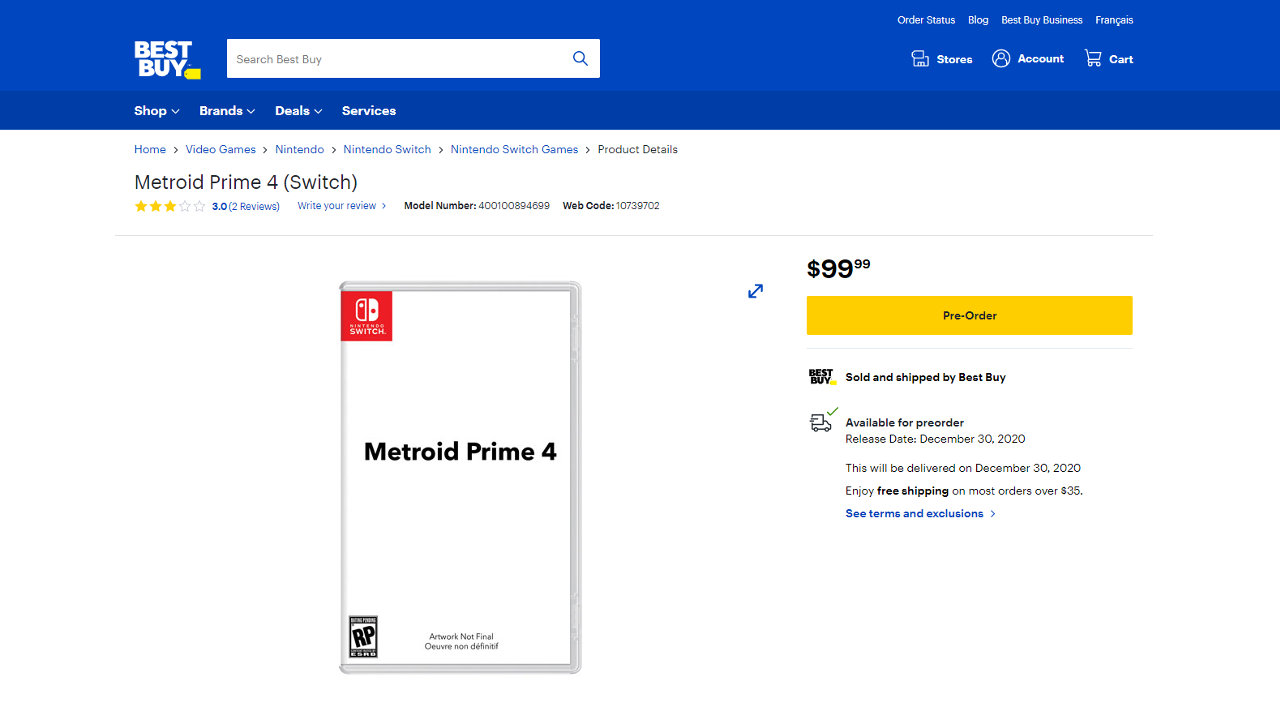This screenshot has width=1280, height=720.
Task: Expand product image with enlarge icon
Action: (756, 291)
